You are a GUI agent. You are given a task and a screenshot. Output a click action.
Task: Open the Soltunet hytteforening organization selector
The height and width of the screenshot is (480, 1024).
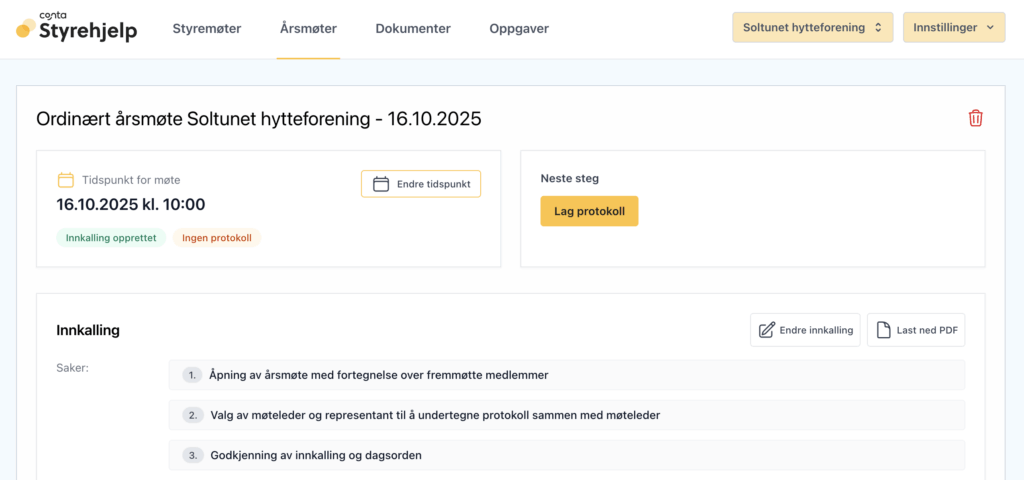[x=812, y=28]
